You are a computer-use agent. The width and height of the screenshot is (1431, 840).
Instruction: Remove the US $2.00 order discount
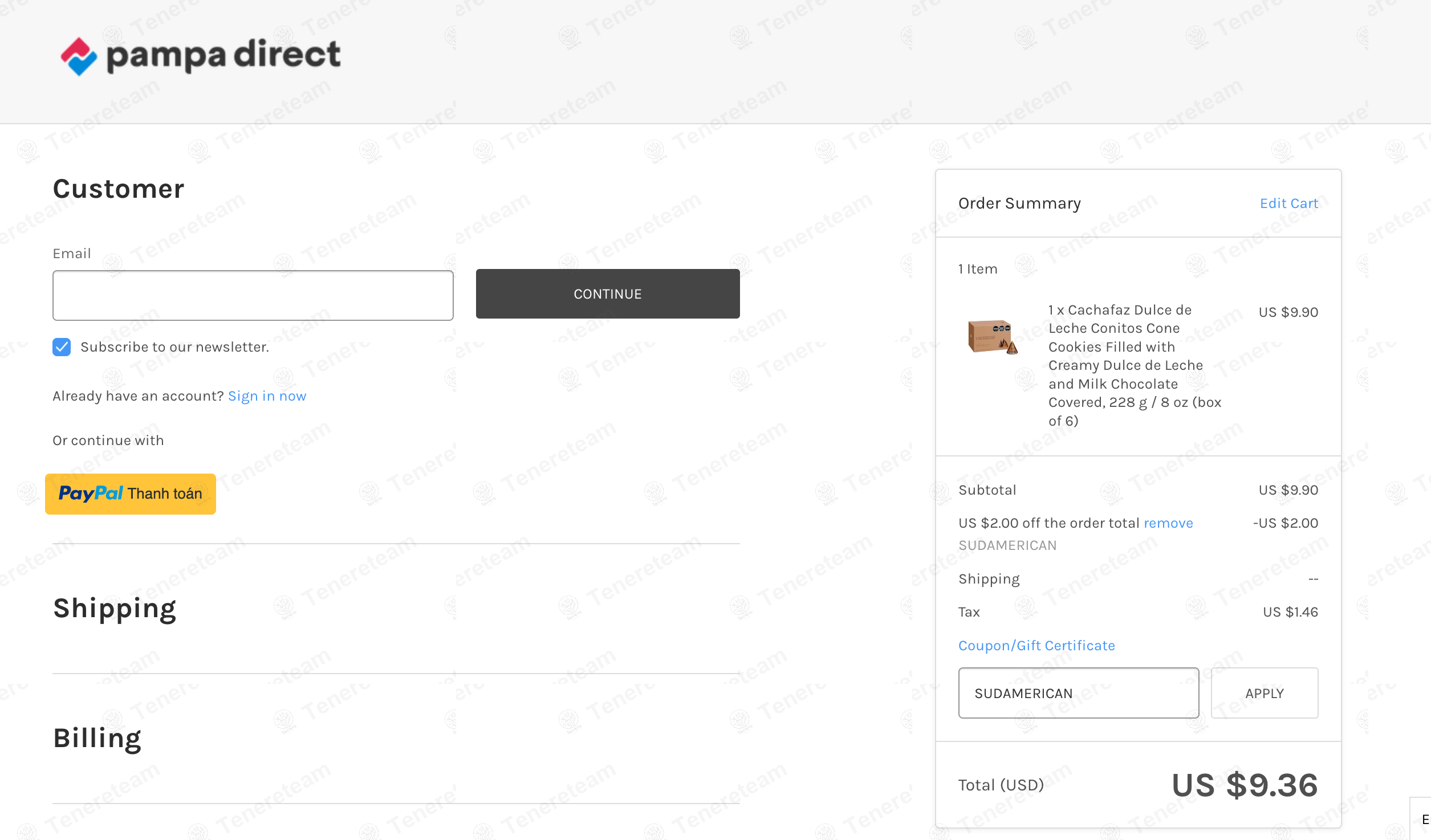tap(1168, 523)
